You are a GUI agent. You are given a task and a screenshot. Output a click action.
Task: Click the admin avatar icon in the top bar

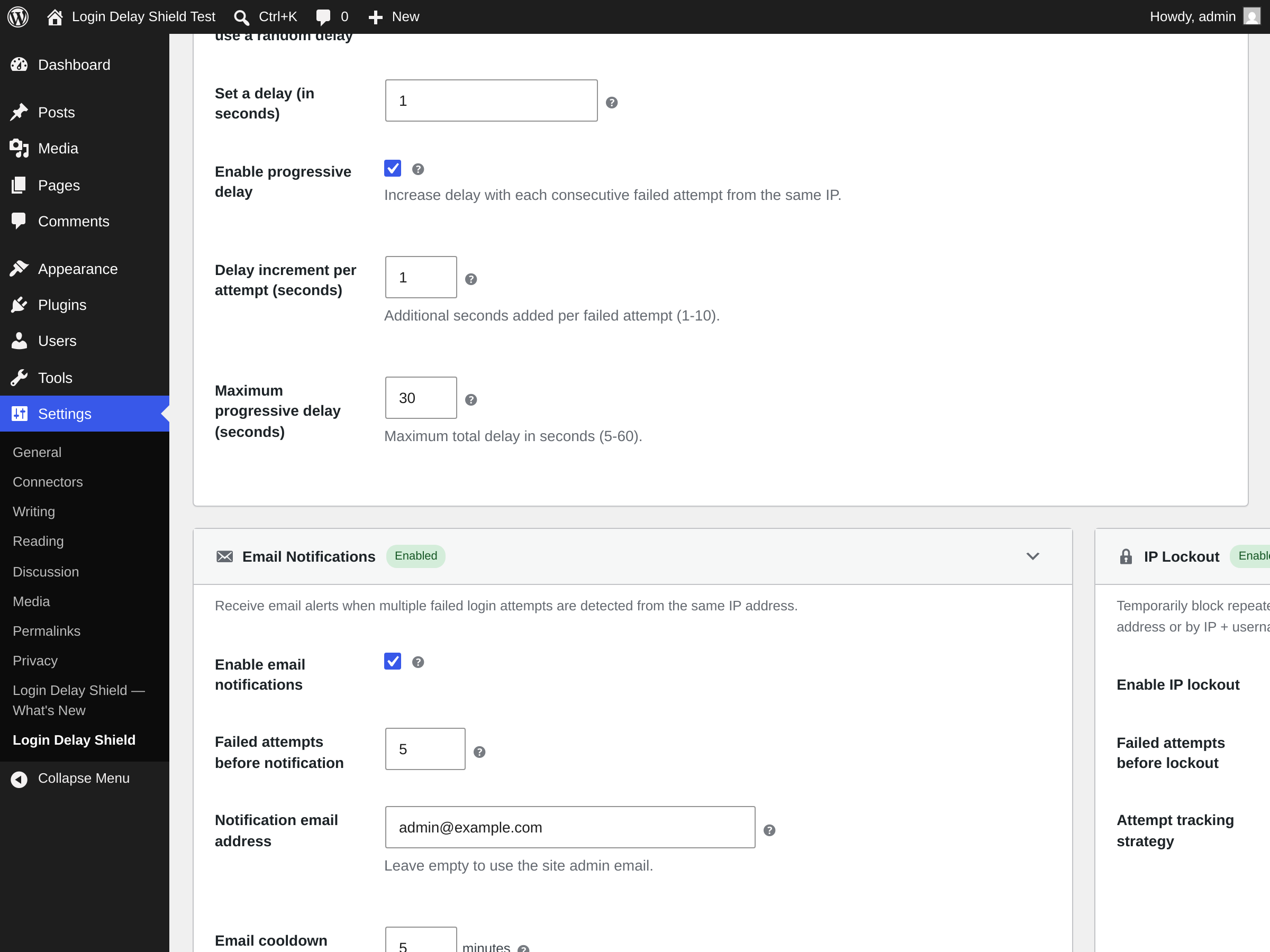(1251, 16)
